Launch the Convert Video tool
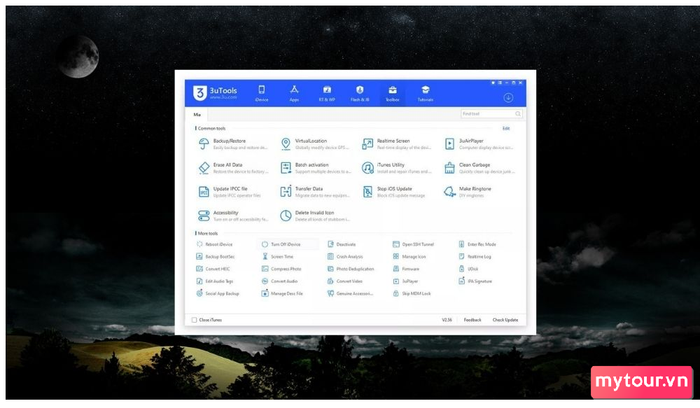This screenshot has width=700, height=408. pyautogui.click(x=345, y=281)
